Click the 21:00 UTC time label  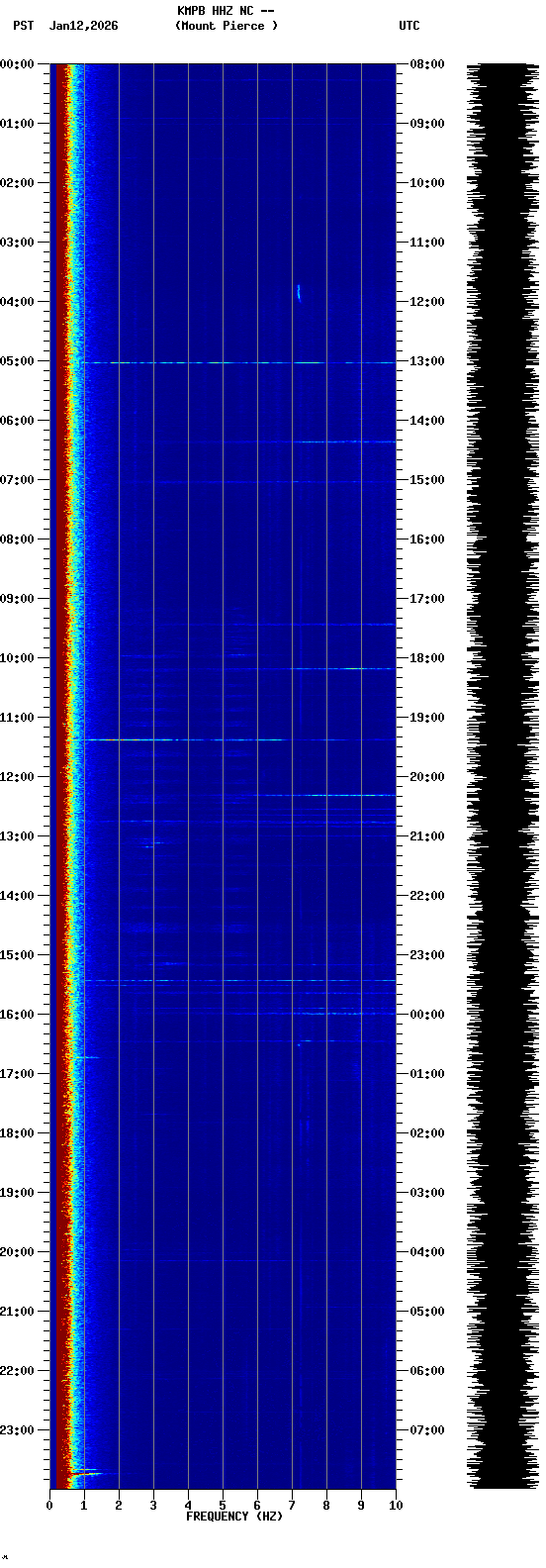tap(427, 836)
